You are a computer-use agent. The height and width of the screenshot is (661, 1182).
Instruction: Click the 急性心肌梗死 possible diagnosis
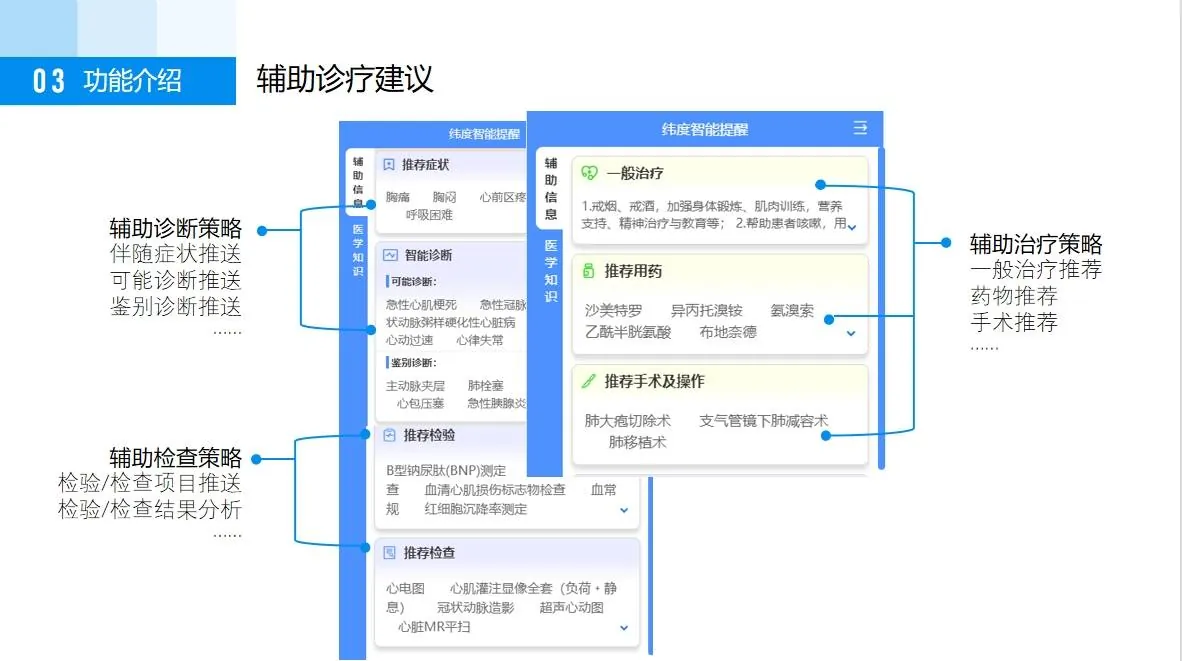click(421, 304)
